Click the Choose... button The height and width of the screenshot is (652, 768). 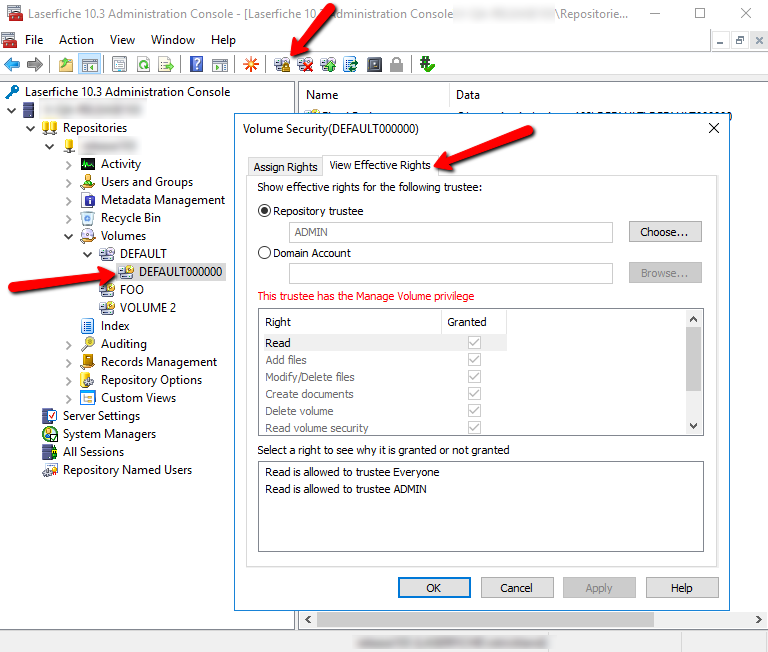pos(665,232)
